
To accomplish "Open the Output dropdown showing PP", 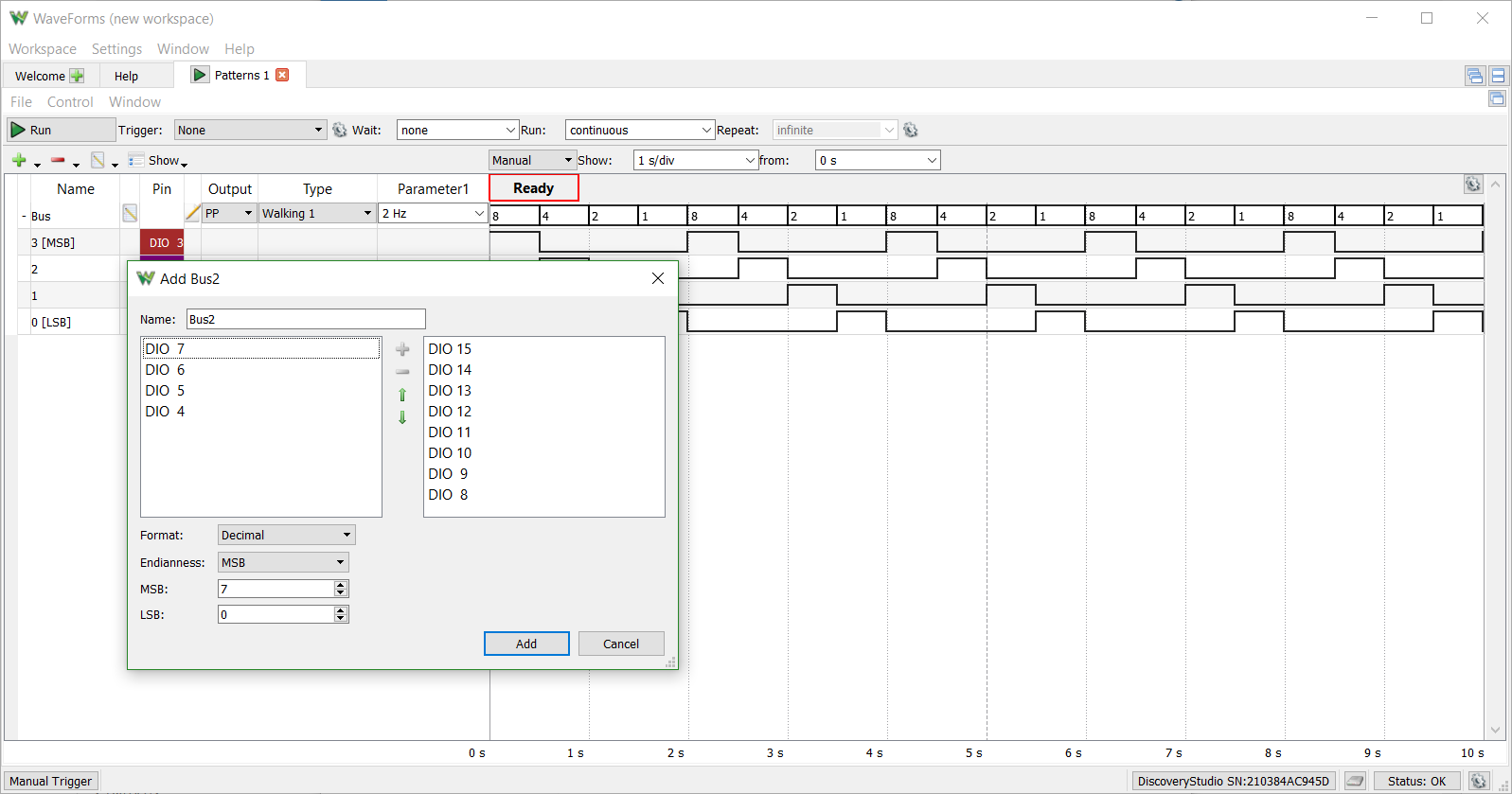I will [x=229, y=213].
